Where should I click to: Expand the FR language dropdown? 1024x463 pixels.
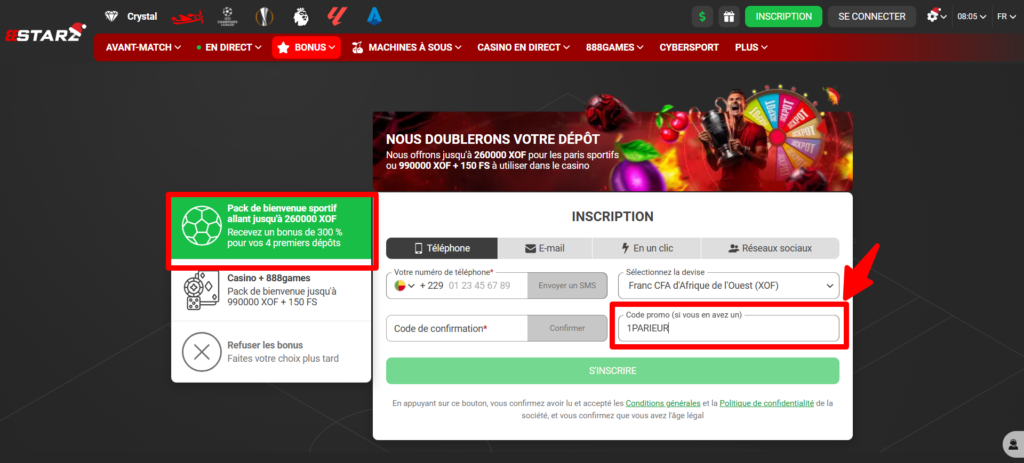click(x=1004, y=17)
